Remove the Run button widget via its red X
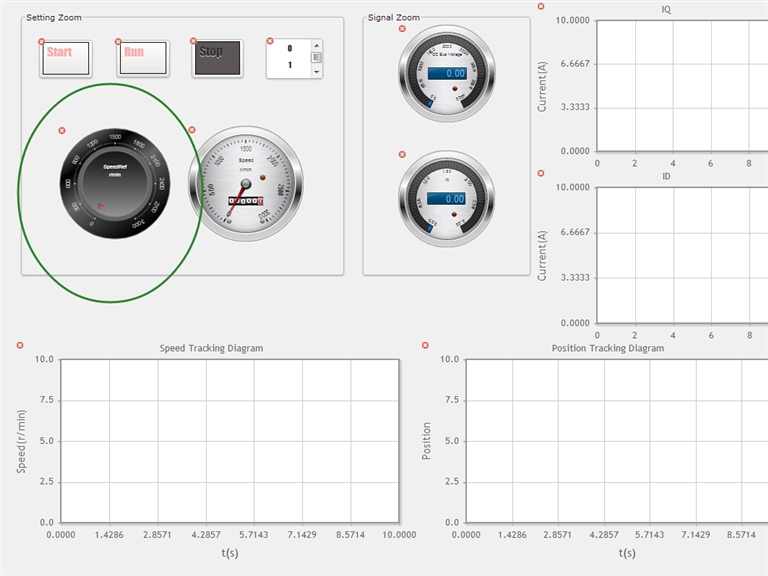768x576 pixels. 118,42
